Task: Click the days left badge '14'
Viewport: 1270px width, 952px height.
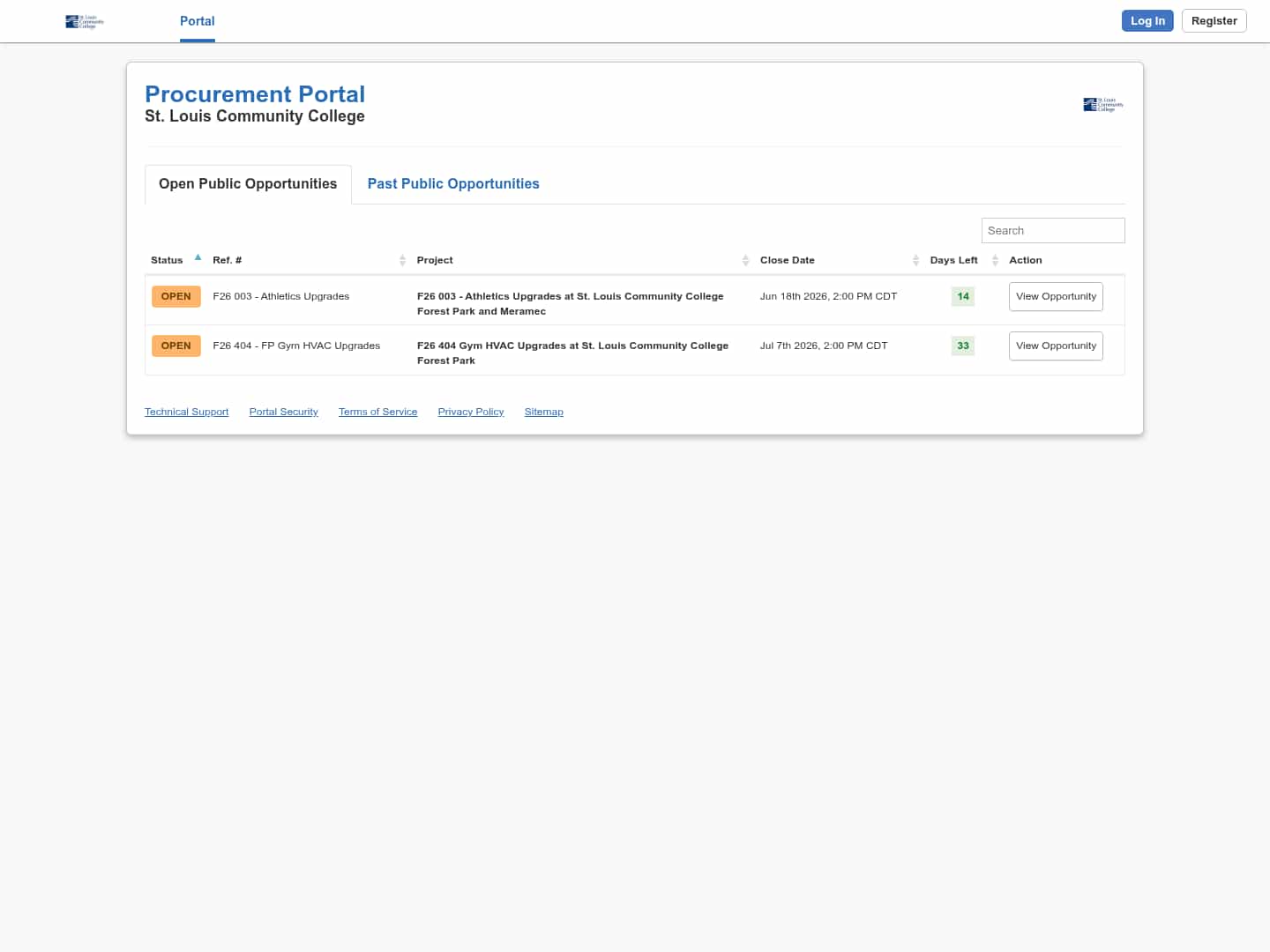Action: click(963, 297)
